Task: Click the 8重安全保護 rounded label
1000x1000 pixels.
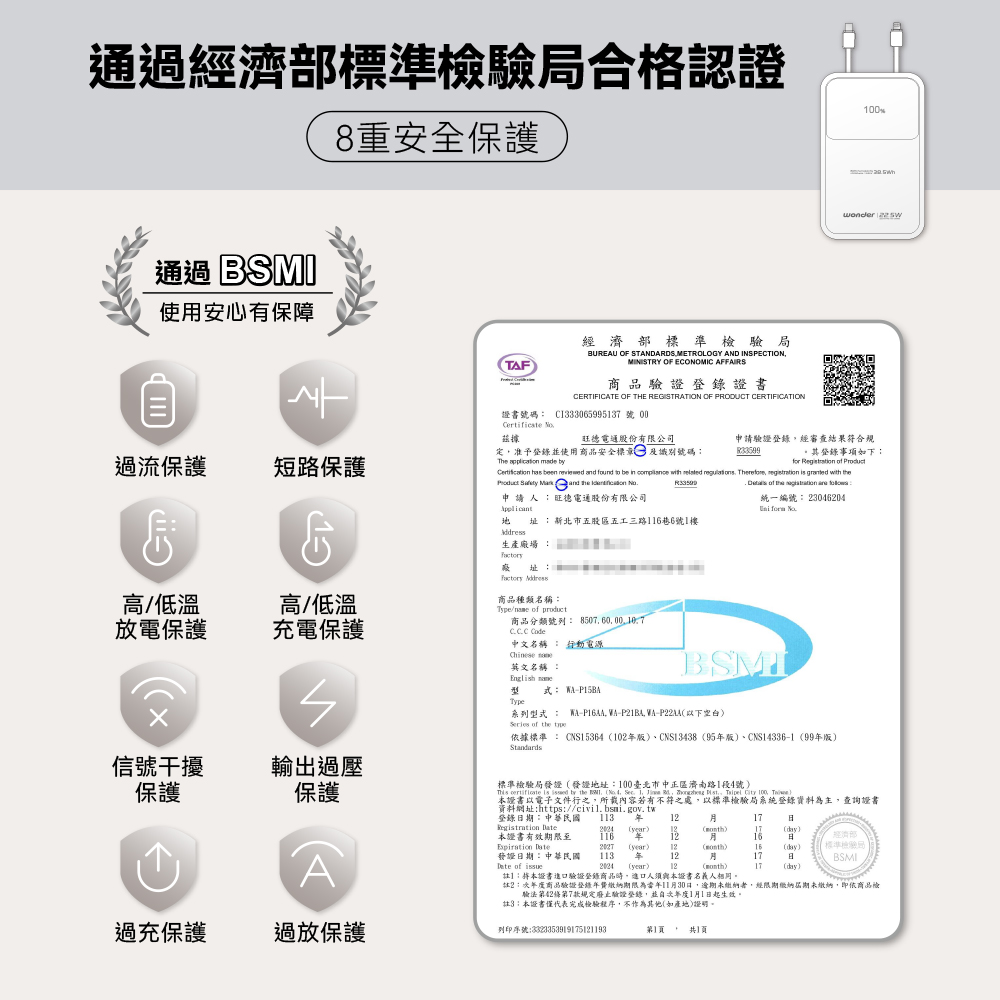Action: [x=436, y=137]
